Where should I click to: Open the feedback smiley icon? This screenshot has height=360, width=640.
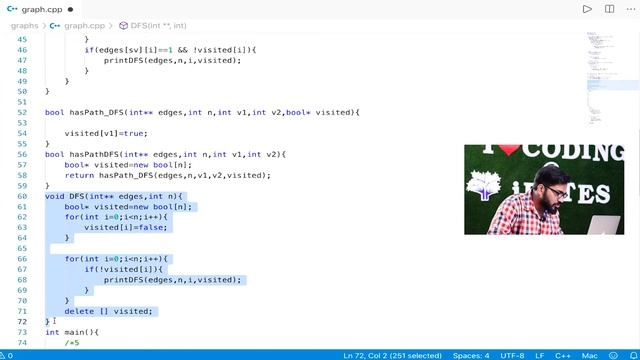pos(613,356)
